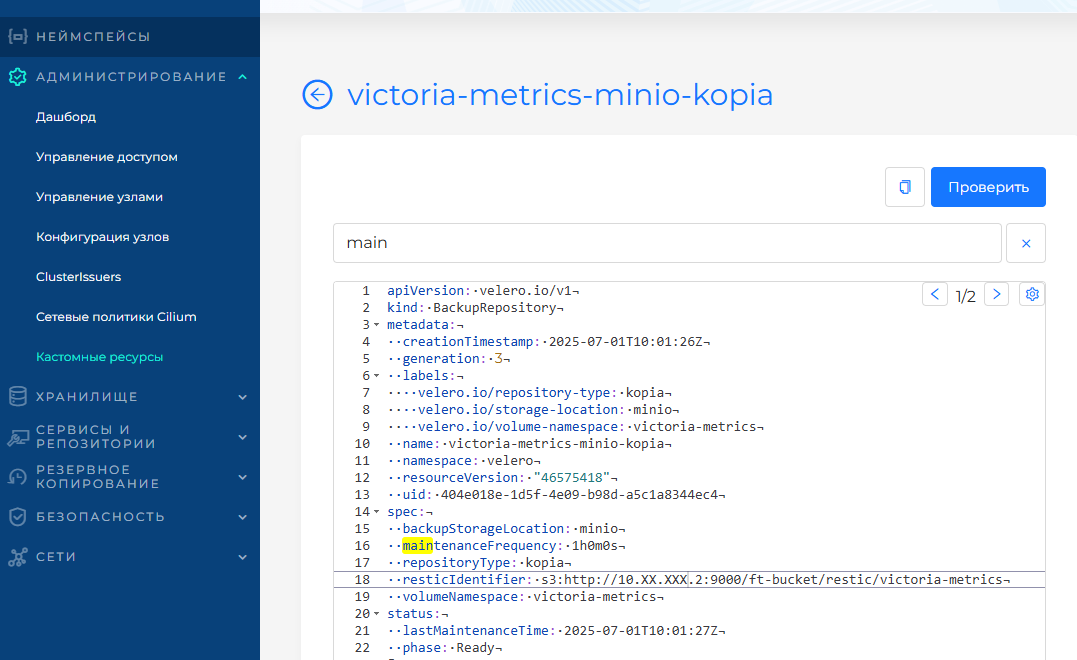The height and width of the screenshot is (660, 1077).
Task: Click the Хранилище database icon
Action: point(17,397)
